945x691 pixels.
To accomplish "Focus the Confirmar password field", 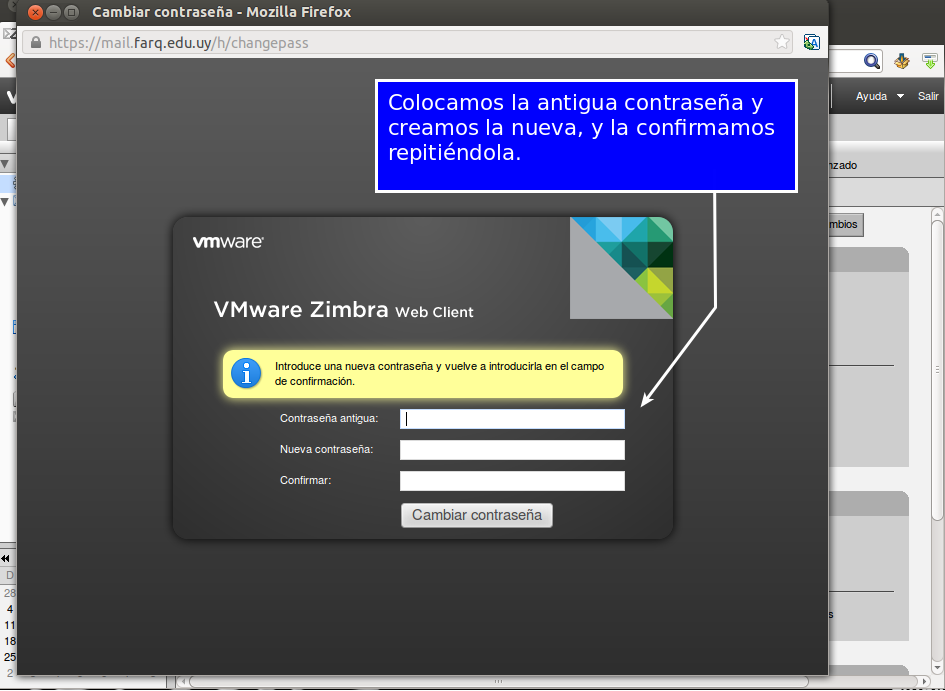I will pyautogui.click(x=512, y=481).
